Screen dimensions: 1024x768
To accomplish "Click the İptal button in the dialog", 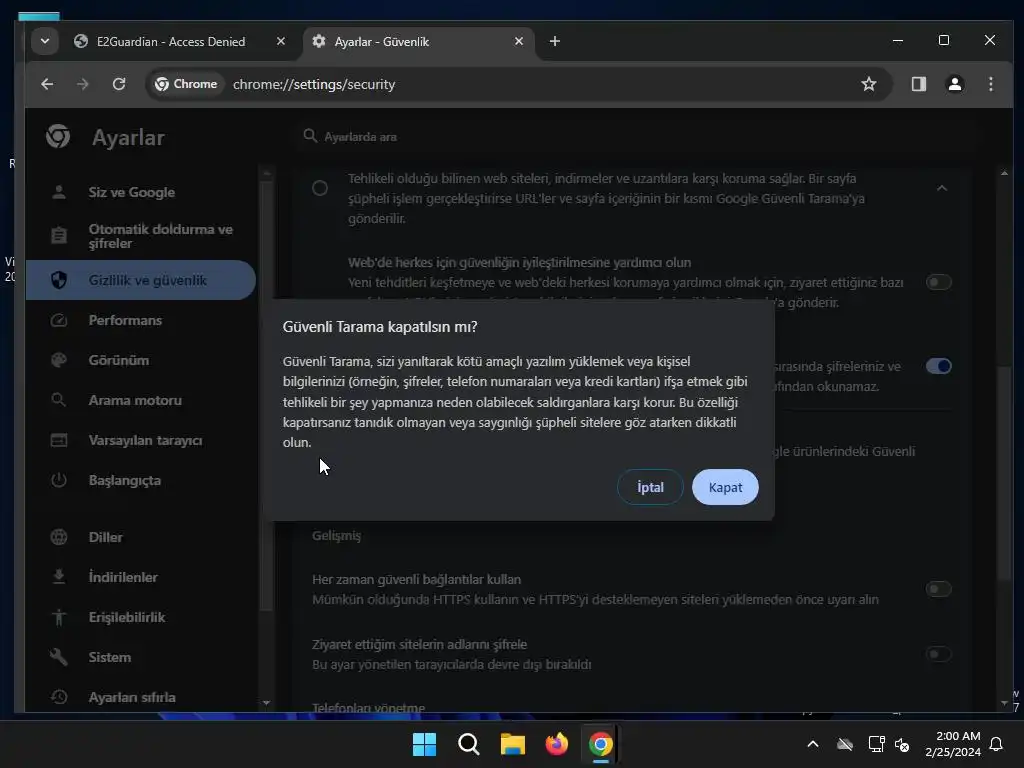I will click(x=650, y=487).
